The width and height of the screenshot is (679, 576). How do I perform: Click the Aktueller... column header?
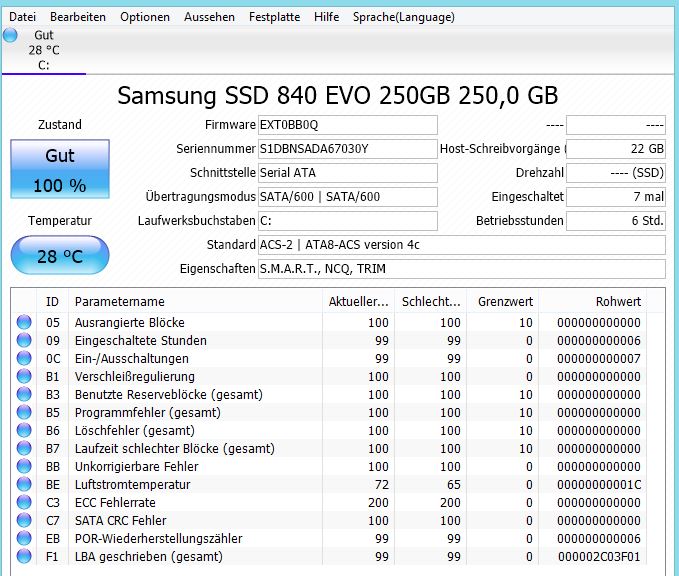[x=359, y=301]
